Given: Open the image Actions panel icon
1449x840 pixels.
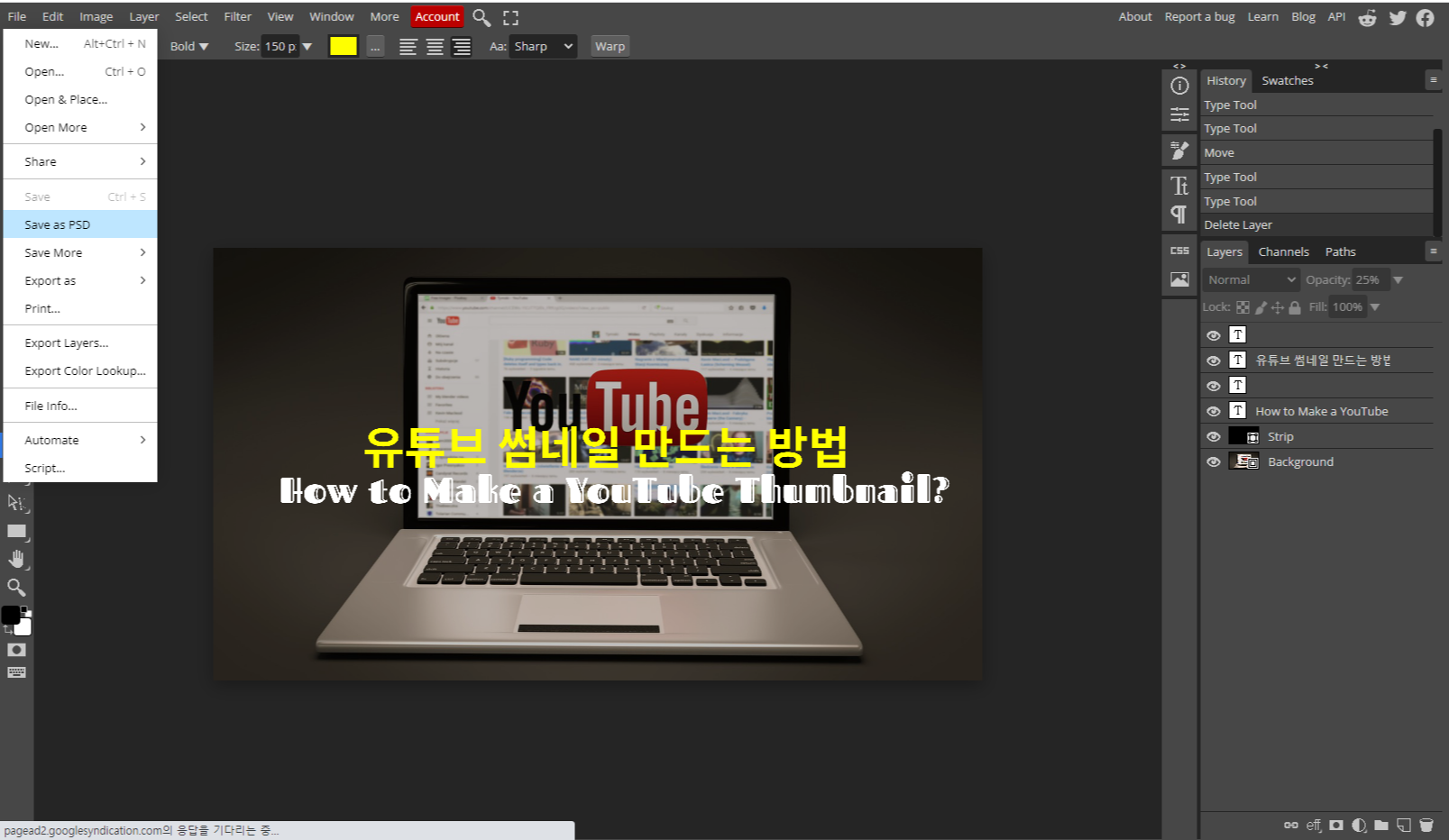Looking at the screenshot, I should point(1179,279).
